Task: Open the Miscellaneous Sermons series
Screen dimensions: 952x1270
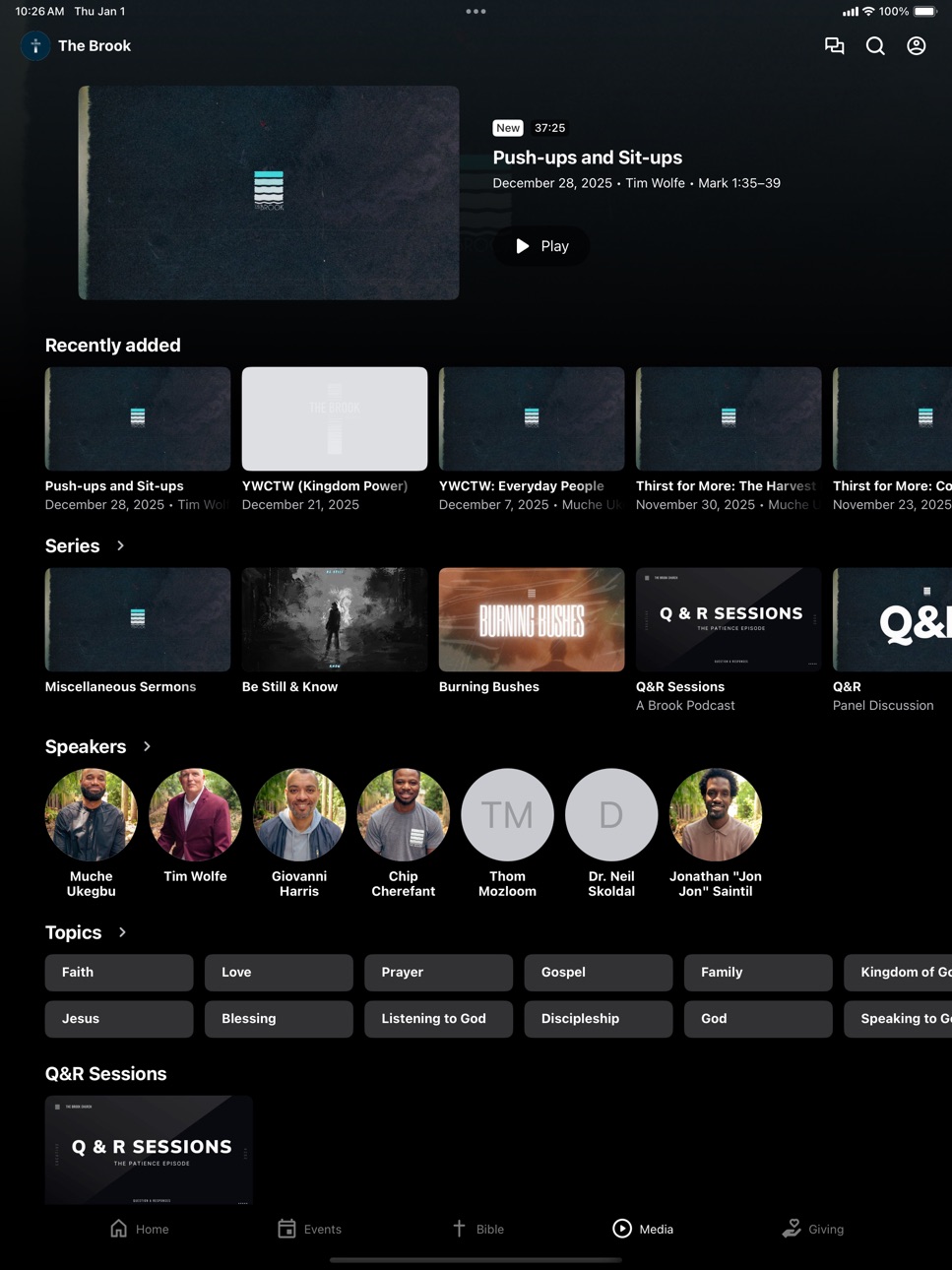Action: pyautogui.click(x=138, y=631)
